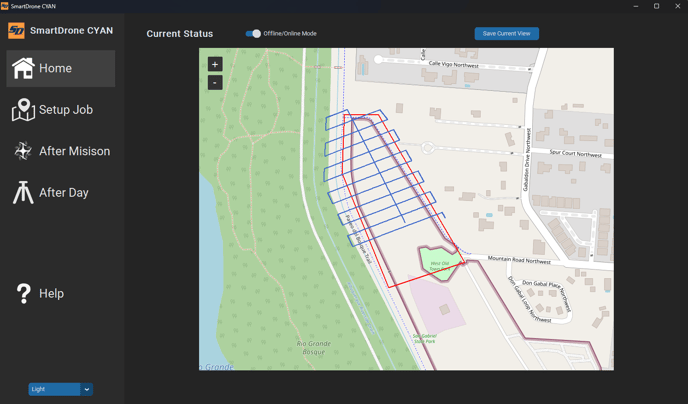Click the Calle Vigo Northwest label on map
The width and height of the screenshot is (688, 404).
click(x=454, y=64)
